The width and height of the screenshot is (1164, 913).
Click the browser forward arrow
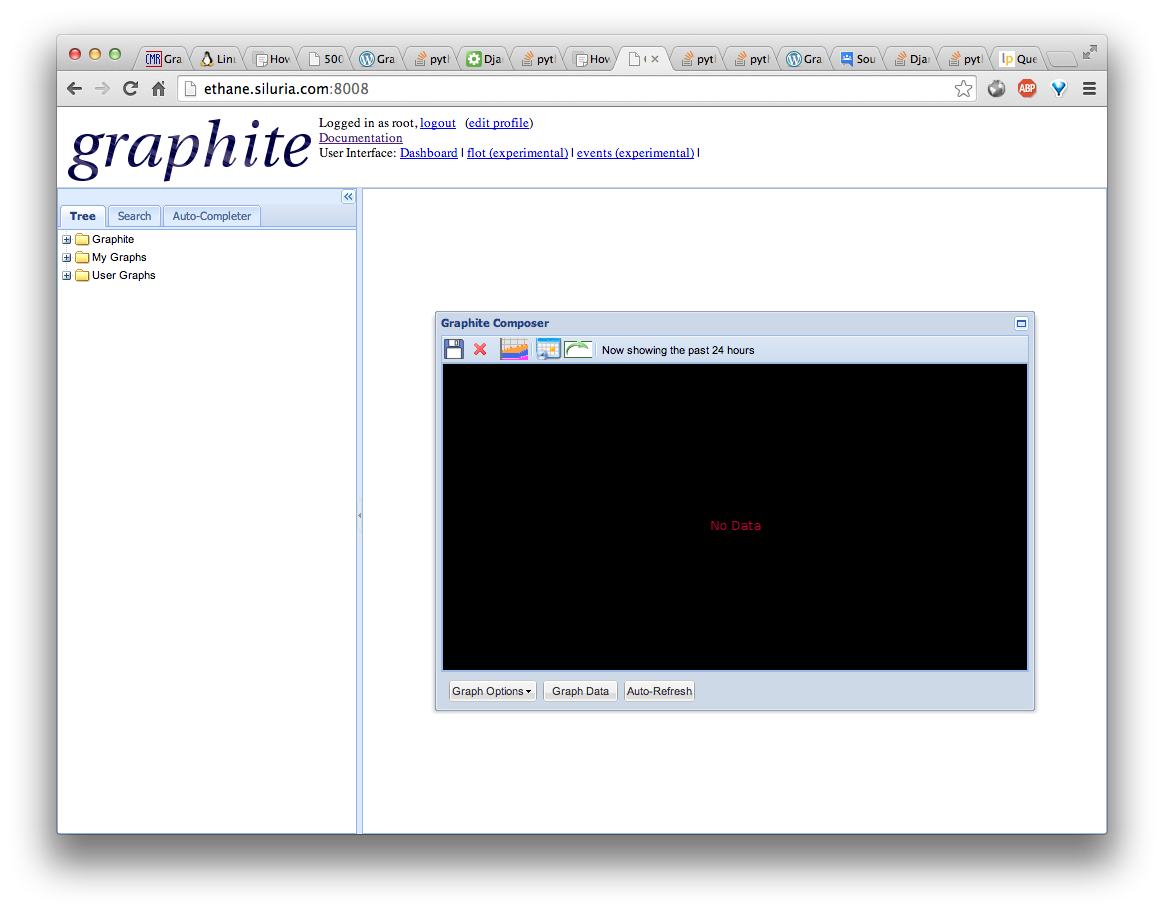coord(102,89)
